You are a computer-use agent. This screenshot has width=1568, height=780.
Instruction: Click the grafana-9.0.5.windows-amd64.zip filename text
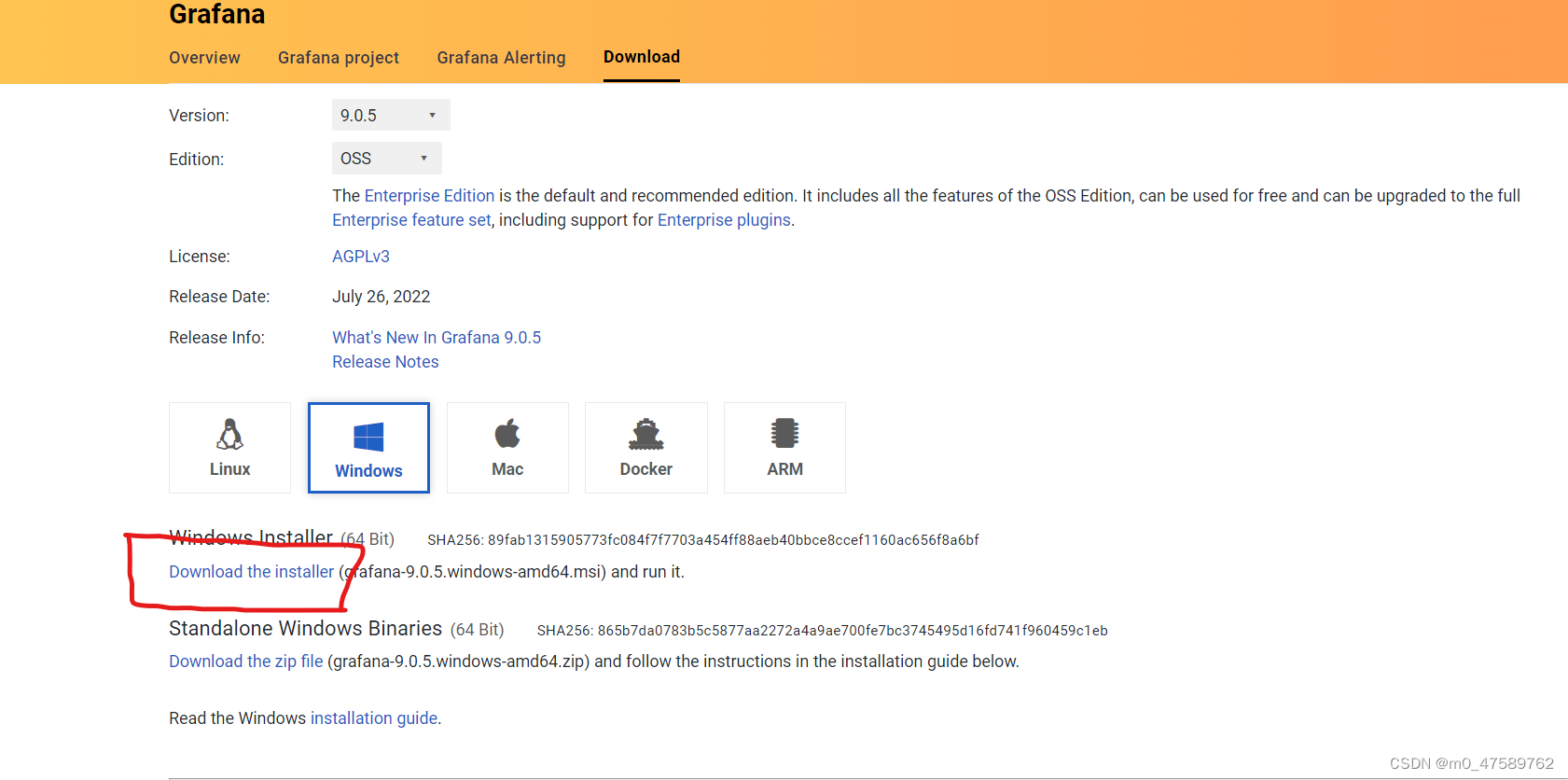click(x=459, y=662)
